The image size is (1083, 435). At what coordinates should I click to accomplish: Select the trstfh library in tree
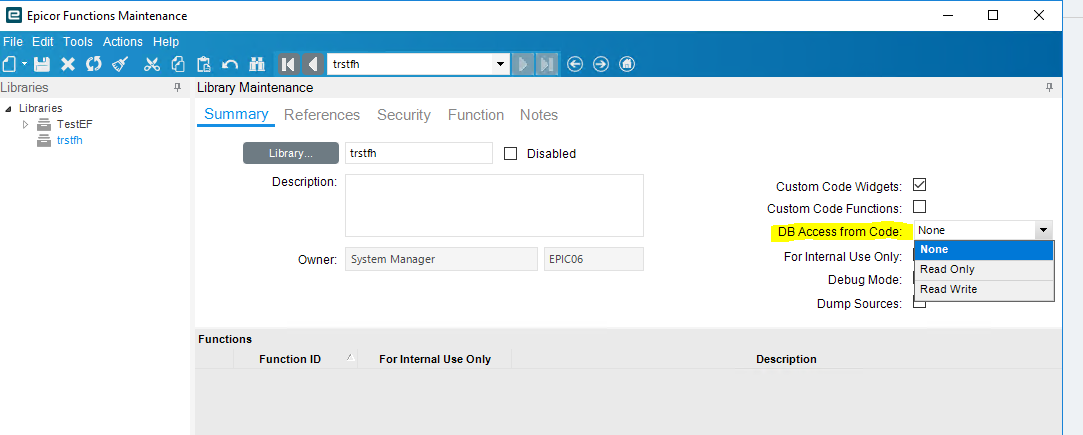70,140
